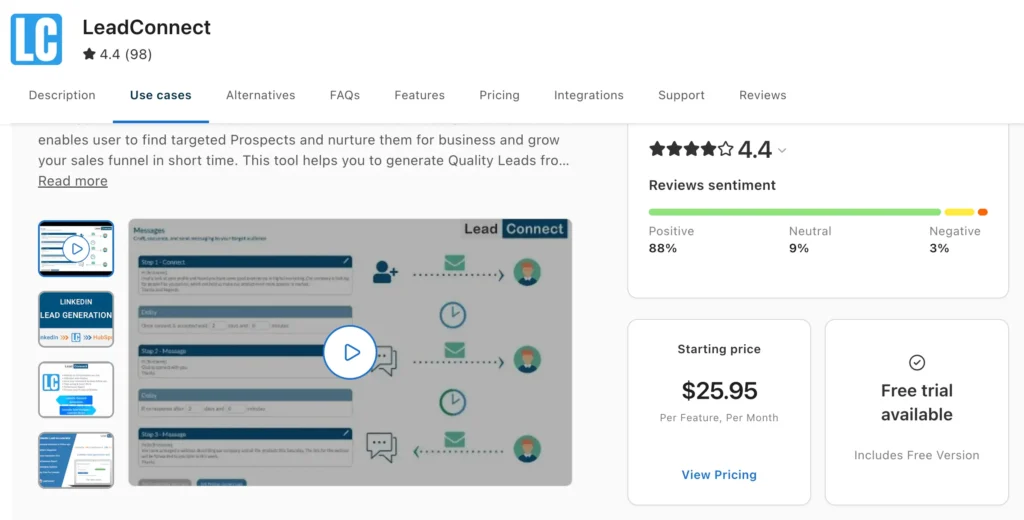Select the LinkedIn Lead Generation thumbnail

[76, 319]
